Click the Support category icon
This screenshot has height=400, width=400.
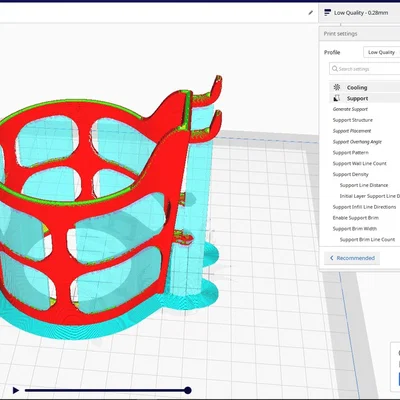[x=337, y=98]
